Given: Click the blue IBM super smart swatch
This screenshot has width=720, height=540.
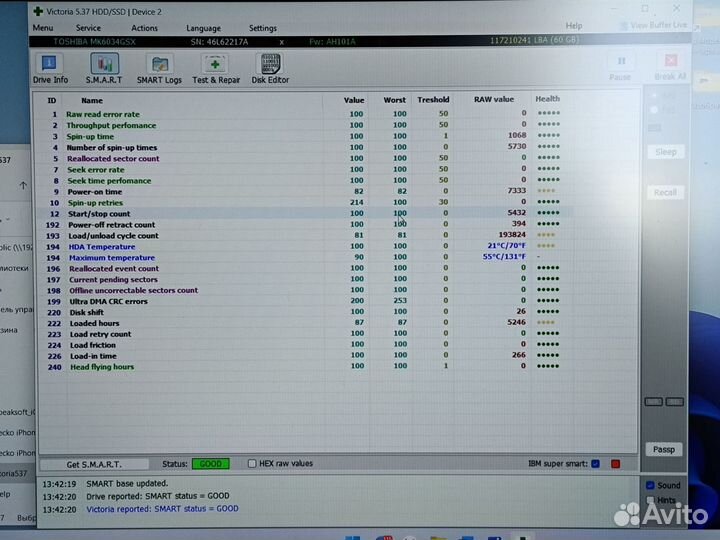Looking at the screenshot, I should point(596,464).
